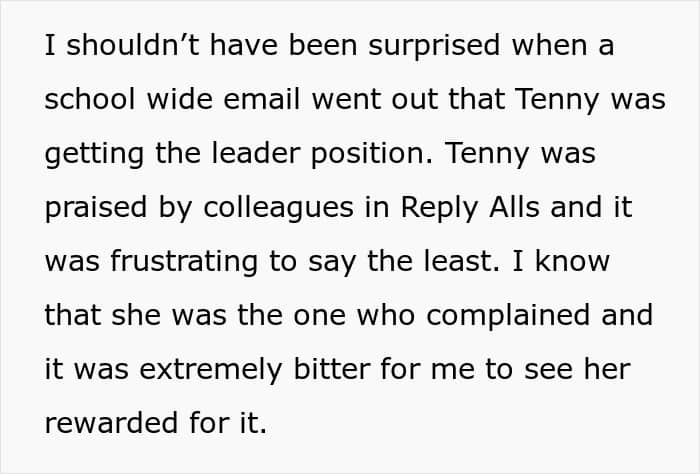700x474 pixels.
Task: Point at the word "getting"
Action: [87, 156]
